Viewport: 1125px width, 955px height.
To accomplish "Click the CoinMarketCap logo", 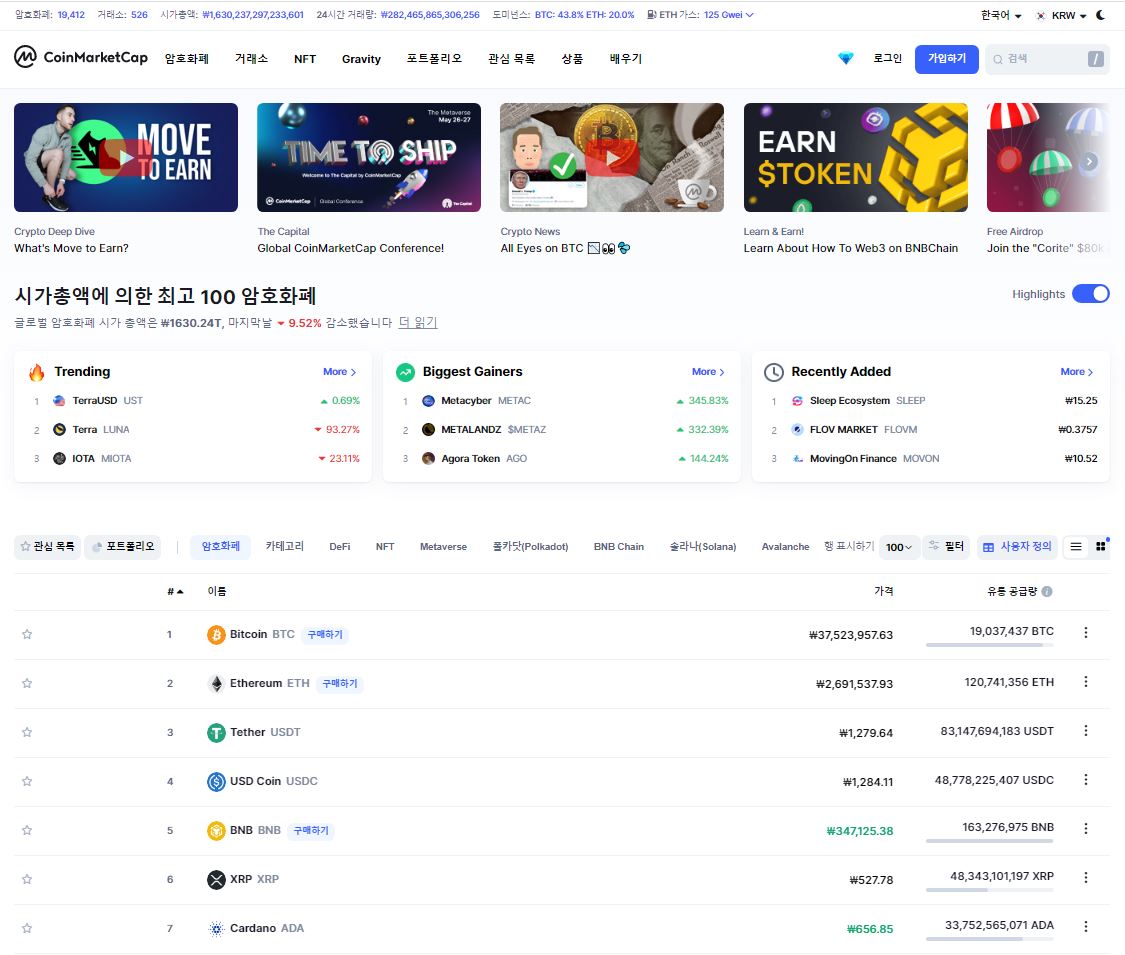I will [x=81, y=57].
